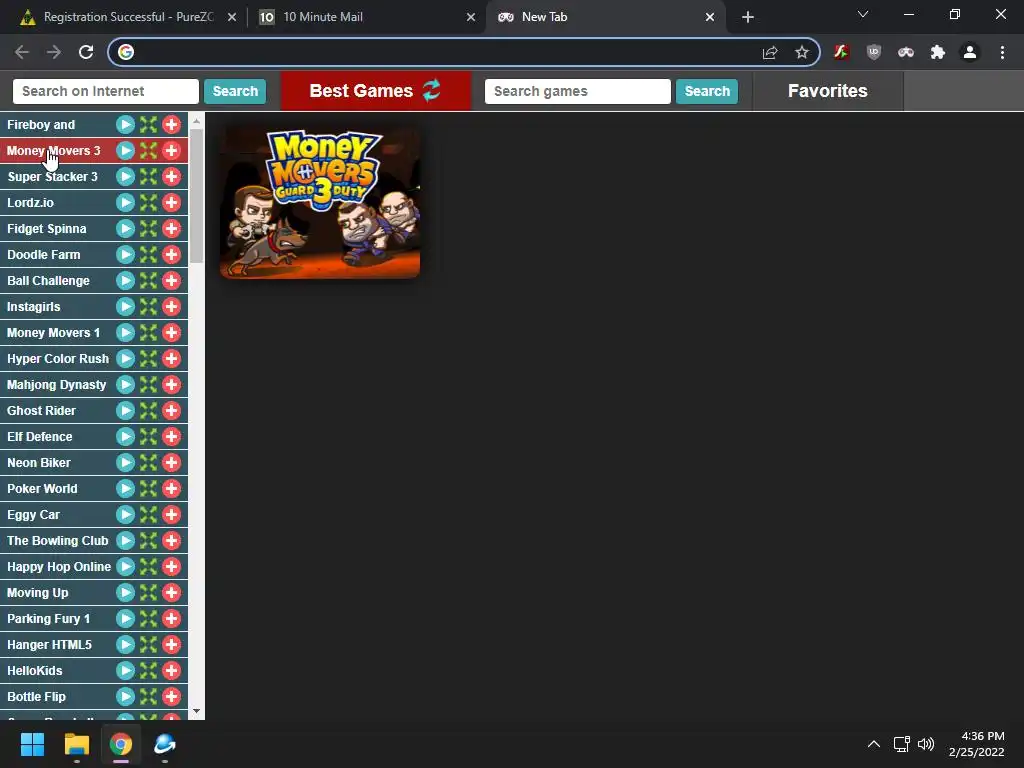Open Chrome profile avatar
Image resolution: width=1024 pixels, height=768 pixels.
970,52
